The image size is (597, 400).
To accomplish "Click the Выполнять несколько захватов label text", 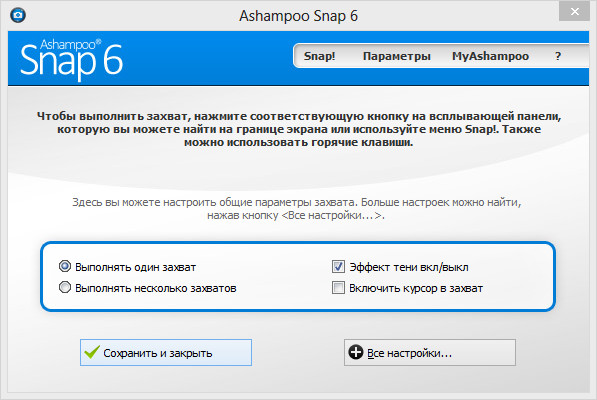I will (x=156, y=288).
